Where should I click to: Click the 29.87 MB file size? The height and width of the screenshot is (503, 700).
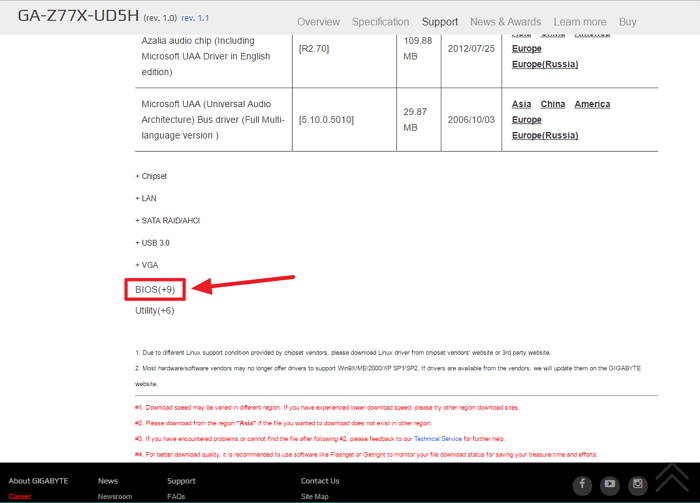coord(415,120)
